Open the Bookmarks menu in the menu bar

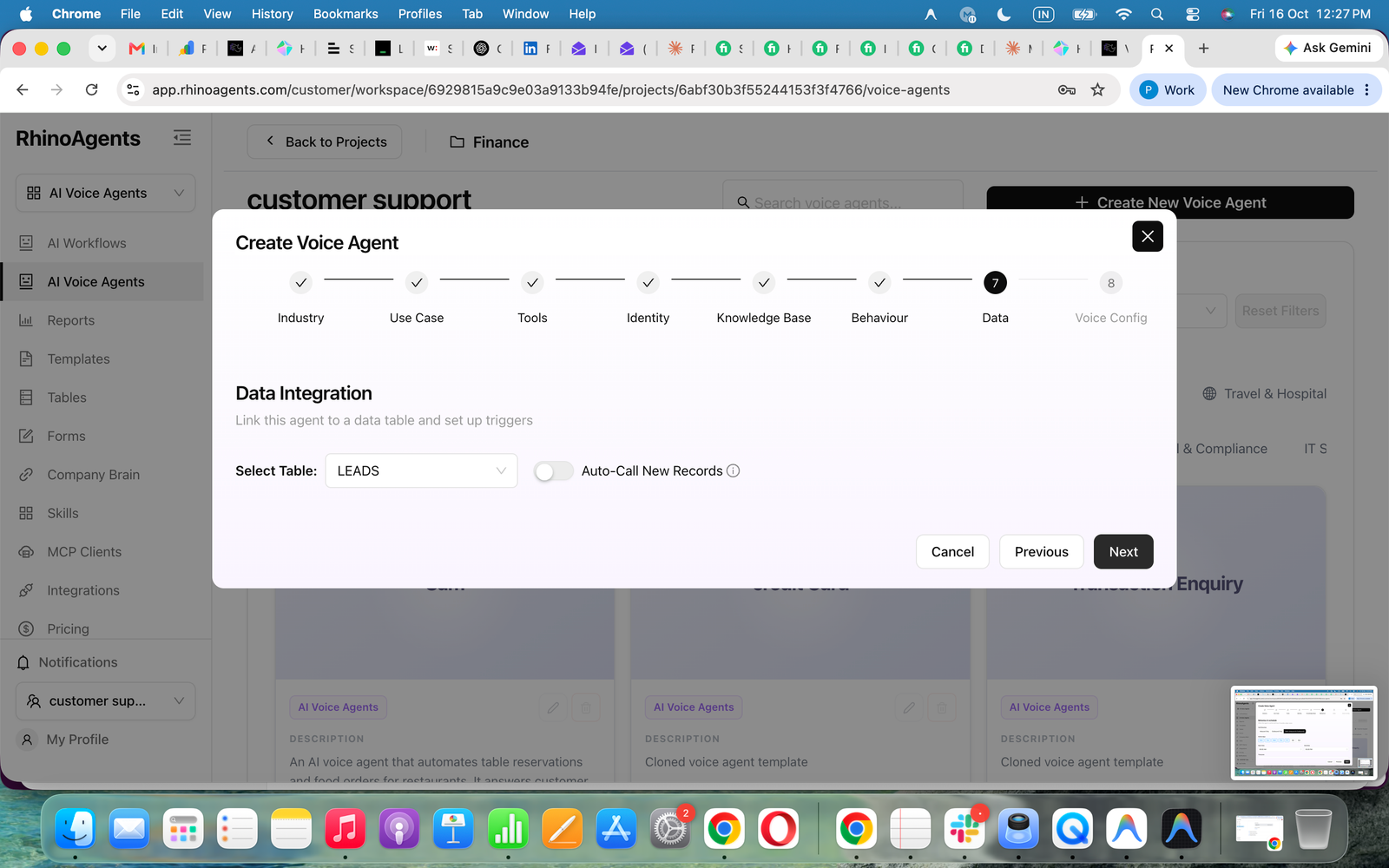tap(346, 14)
